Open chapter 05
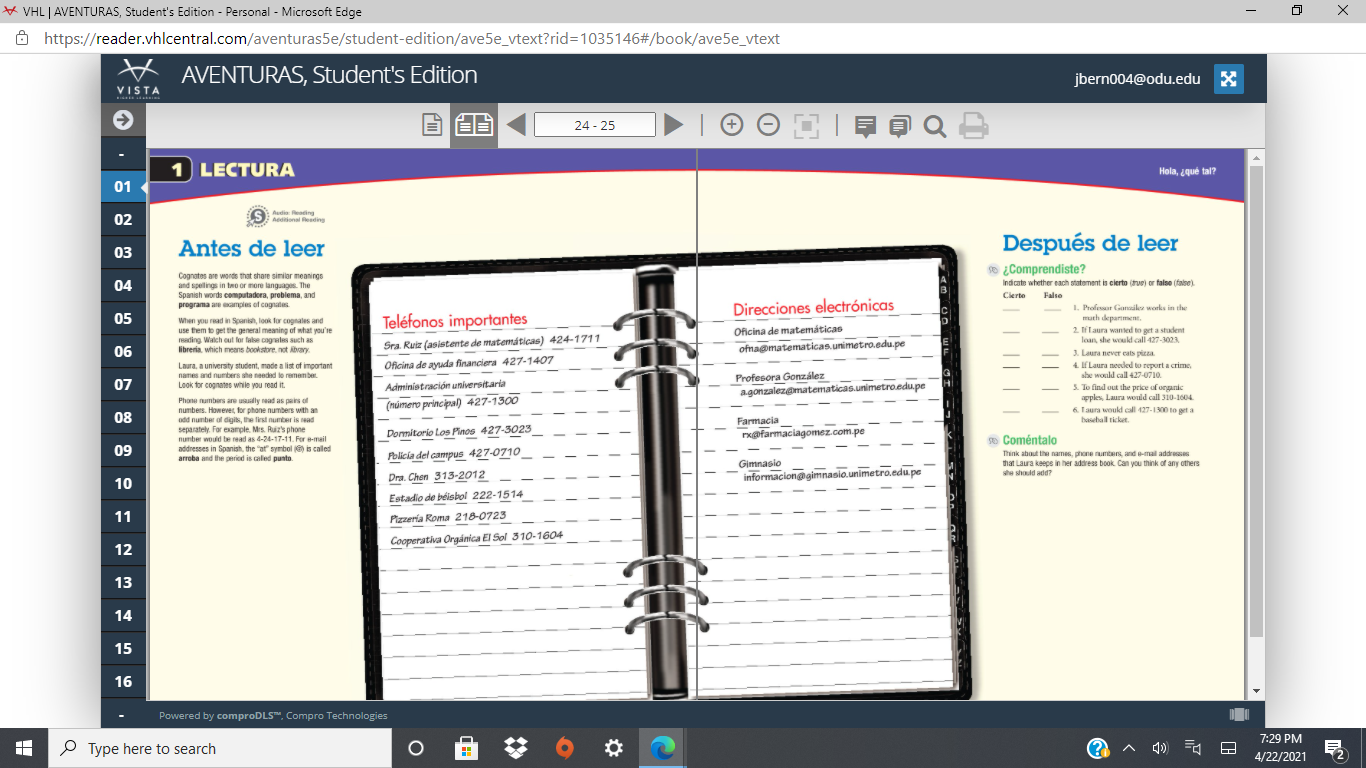Image resolution: width=1366 pixels, height=768 pixels. 123,319
